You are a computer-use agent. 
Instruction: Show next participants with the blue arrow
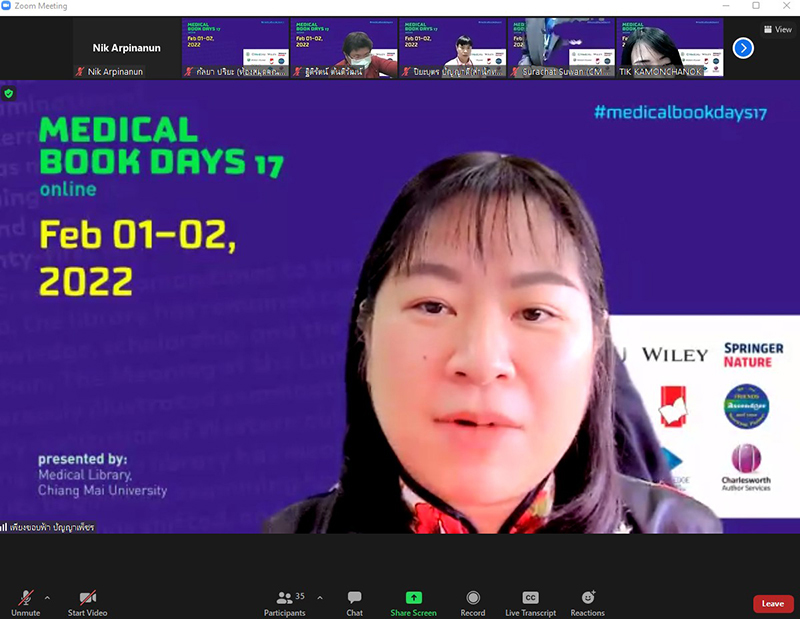(743, 47)
